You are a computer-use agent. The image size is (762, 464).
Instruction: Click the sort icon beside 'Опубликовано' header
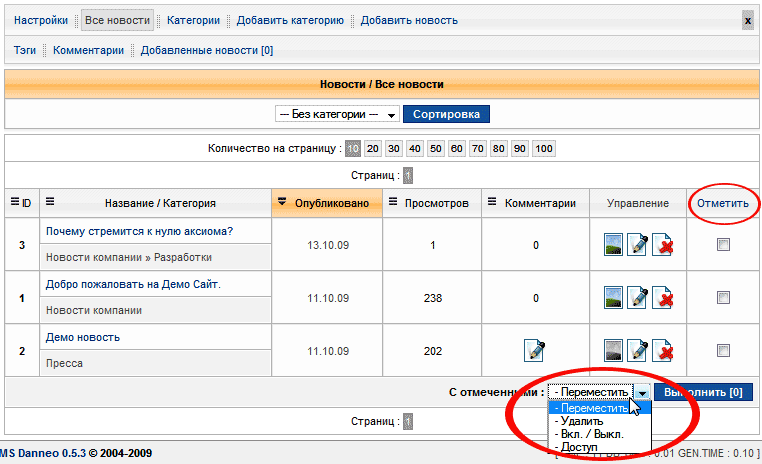(282, 203)
